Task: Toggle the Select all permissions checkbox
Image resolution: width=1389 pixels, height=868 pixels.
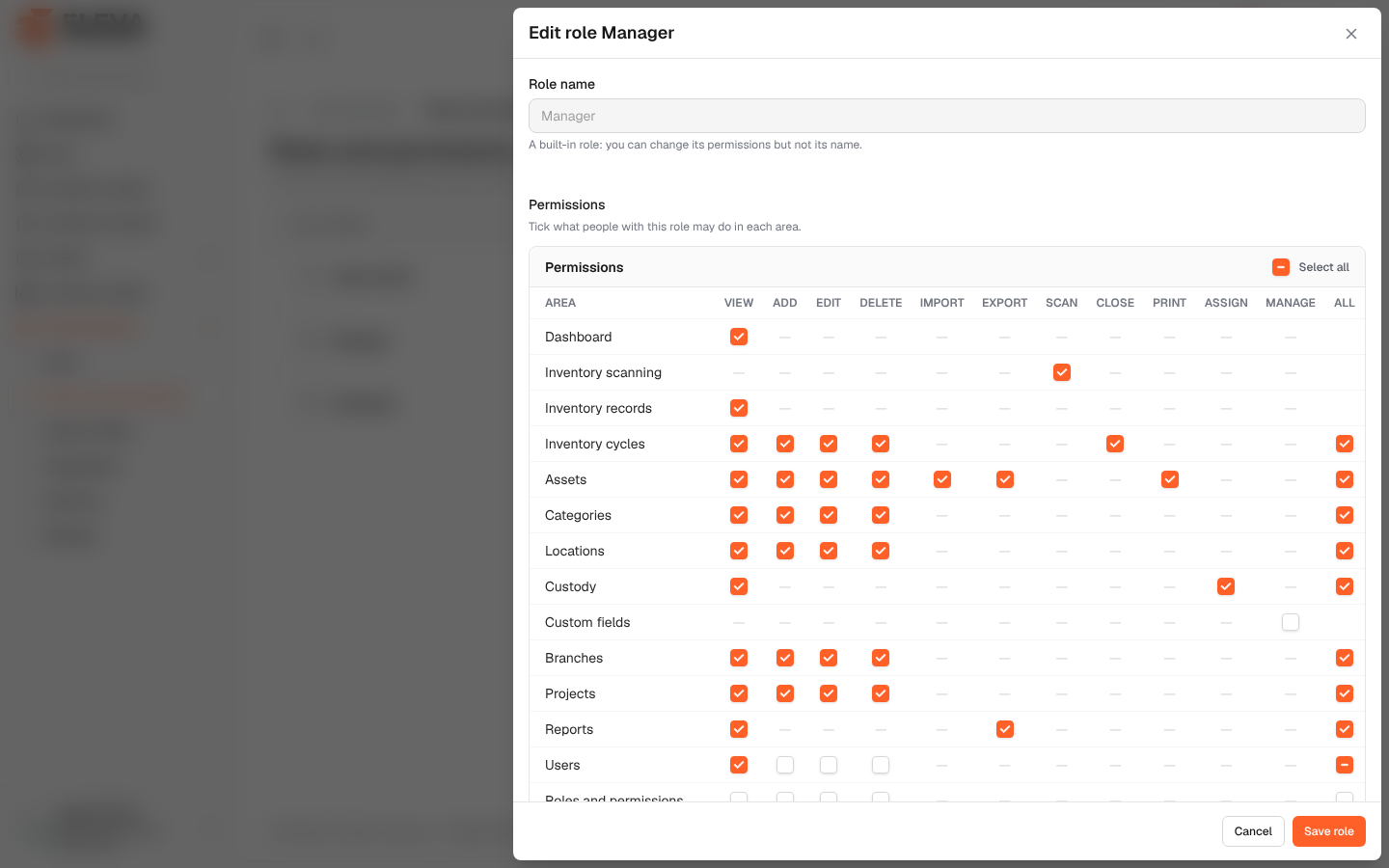Action: pos(1281,267)
